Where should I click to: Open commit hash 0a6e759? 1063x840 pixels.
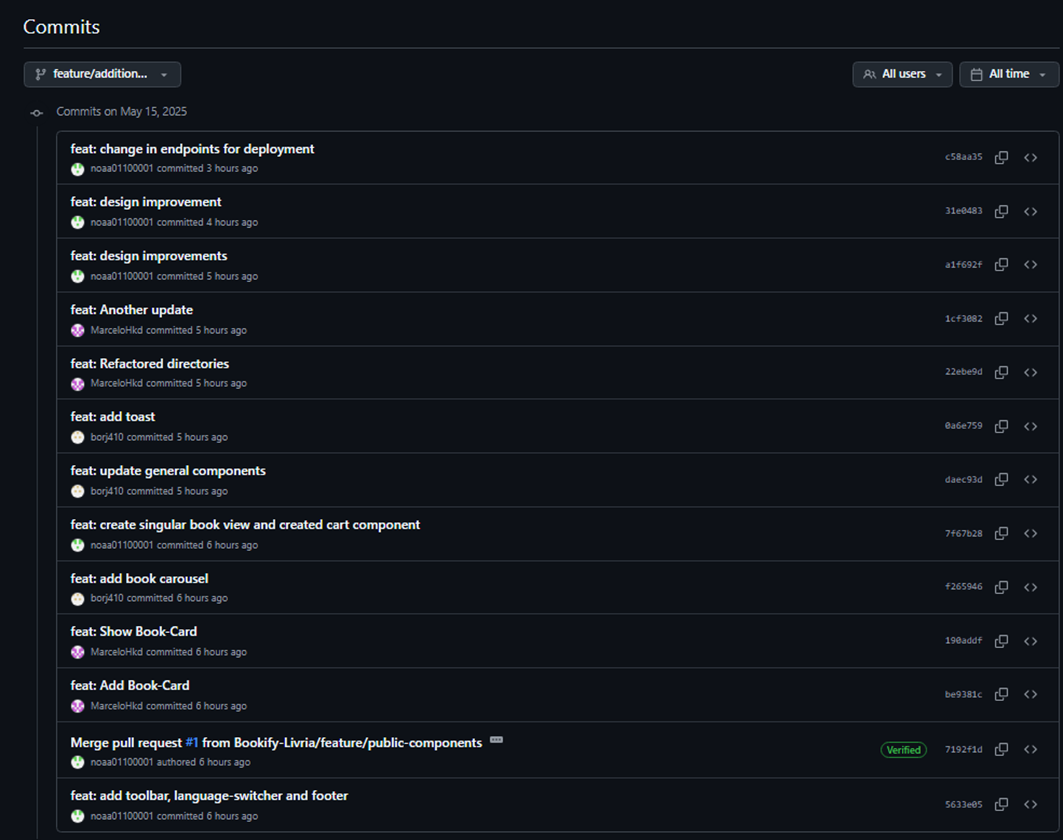click(963, 426)
